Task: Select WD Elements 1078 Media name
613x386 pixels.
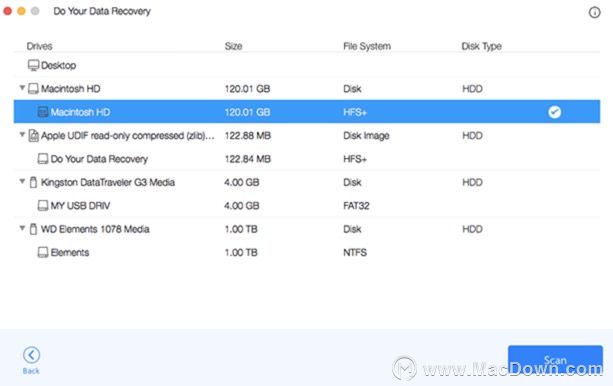Action: coord(95,229)
